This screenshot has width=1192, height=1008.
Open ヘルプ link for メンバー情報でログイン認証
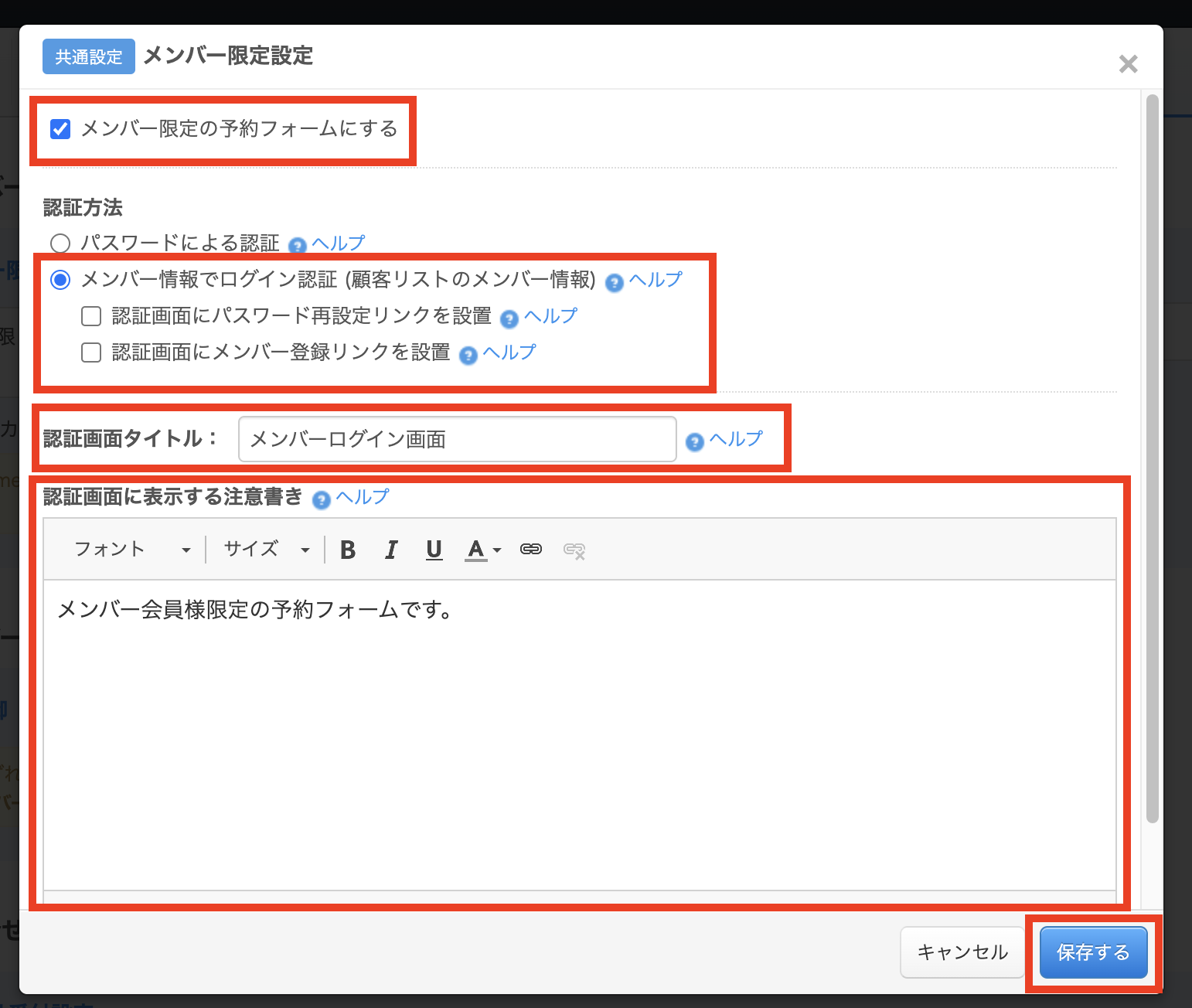tap(655, 280)
